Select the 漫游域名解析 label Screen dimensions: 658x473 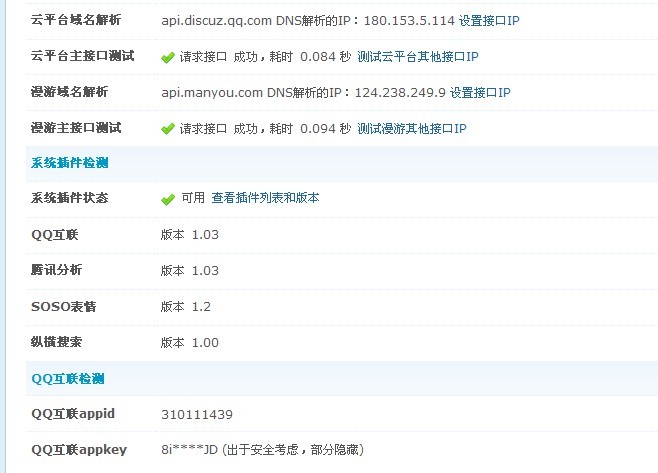[69, 91]
